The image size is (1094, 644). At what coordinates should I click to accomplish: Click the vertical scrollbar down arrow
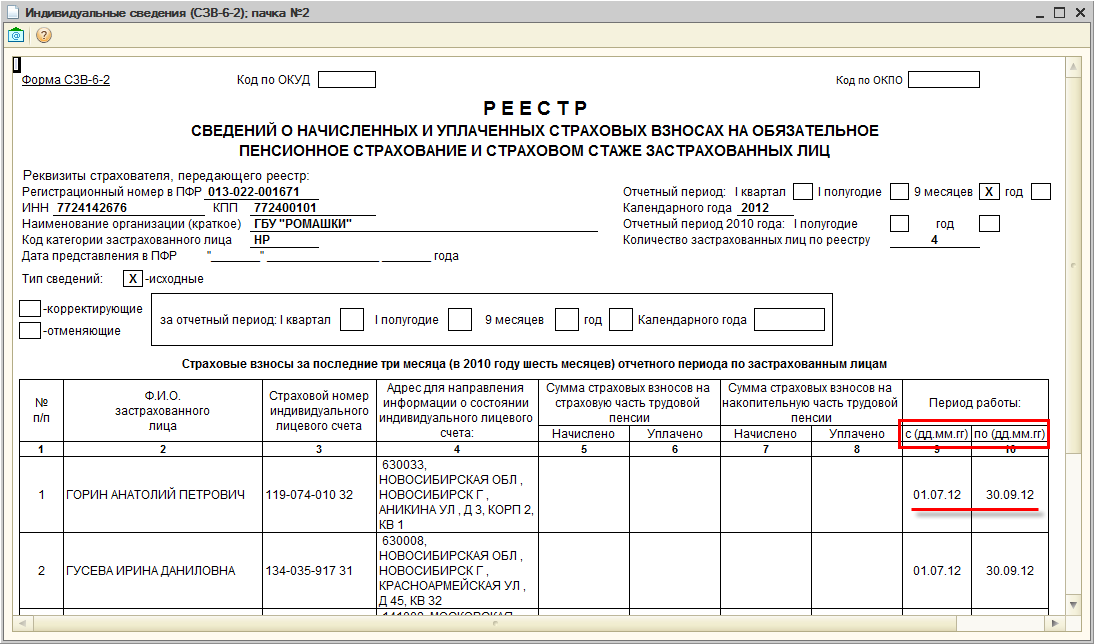click(x=1074, y=605)
